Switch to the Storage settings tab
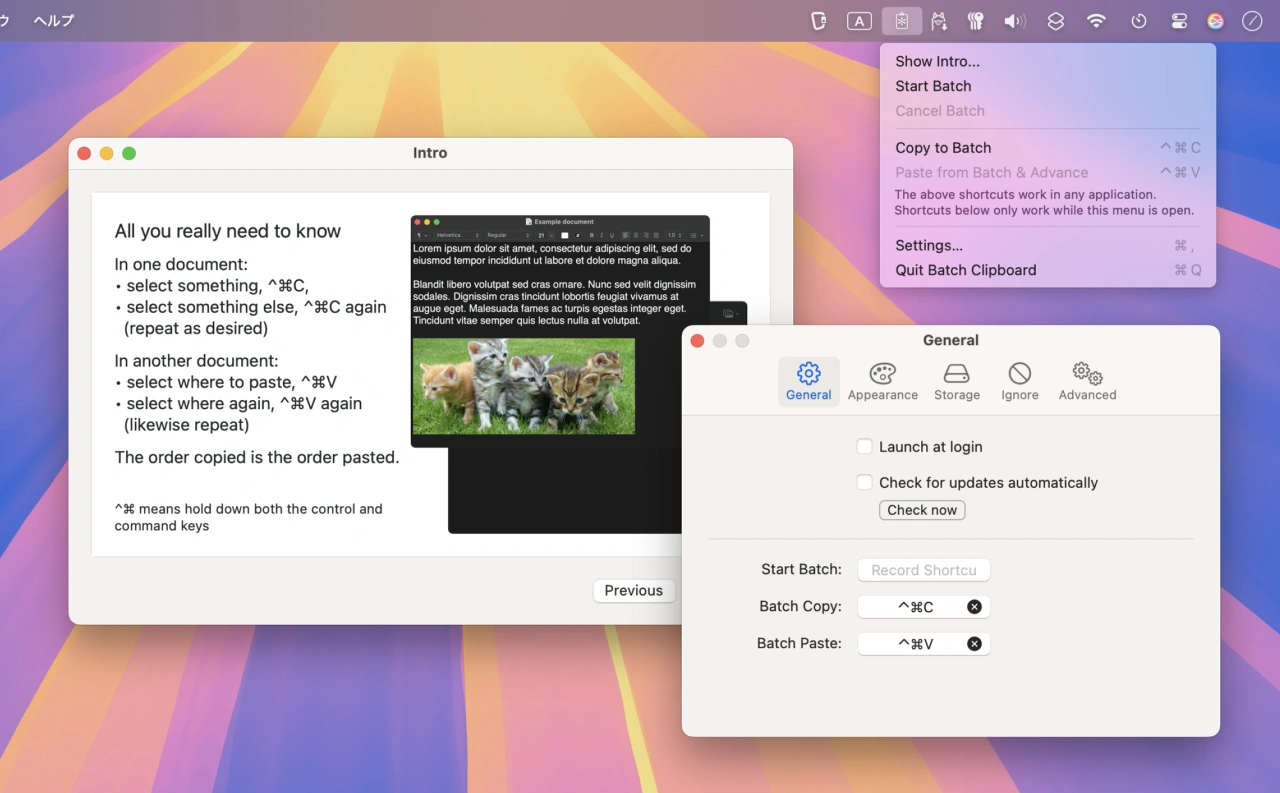Screen dimensions: 1280x793 [957, 381]
